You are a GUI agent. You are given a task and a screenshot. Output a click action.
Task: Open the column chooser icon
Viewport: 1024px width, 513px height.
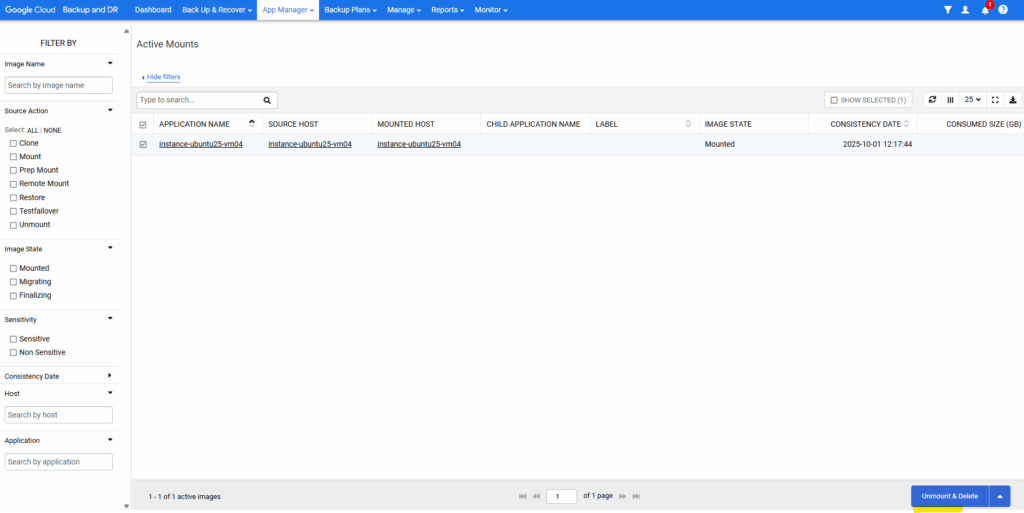[x=950, y=100]
